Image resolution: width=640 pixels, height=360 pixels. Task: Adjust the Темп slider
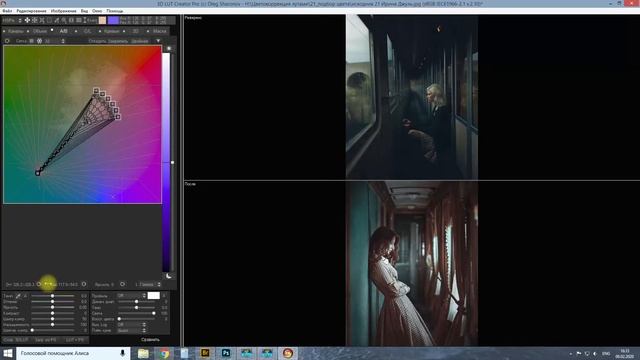(53, 296)
